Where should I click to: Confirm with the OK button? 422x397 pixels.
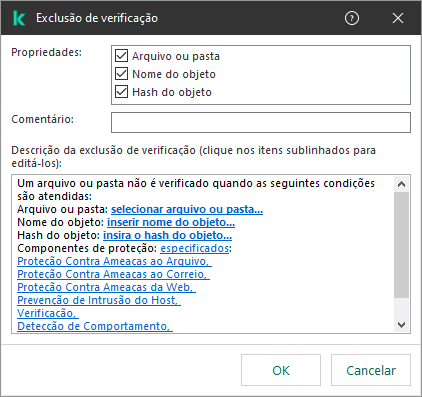[281, 370]
